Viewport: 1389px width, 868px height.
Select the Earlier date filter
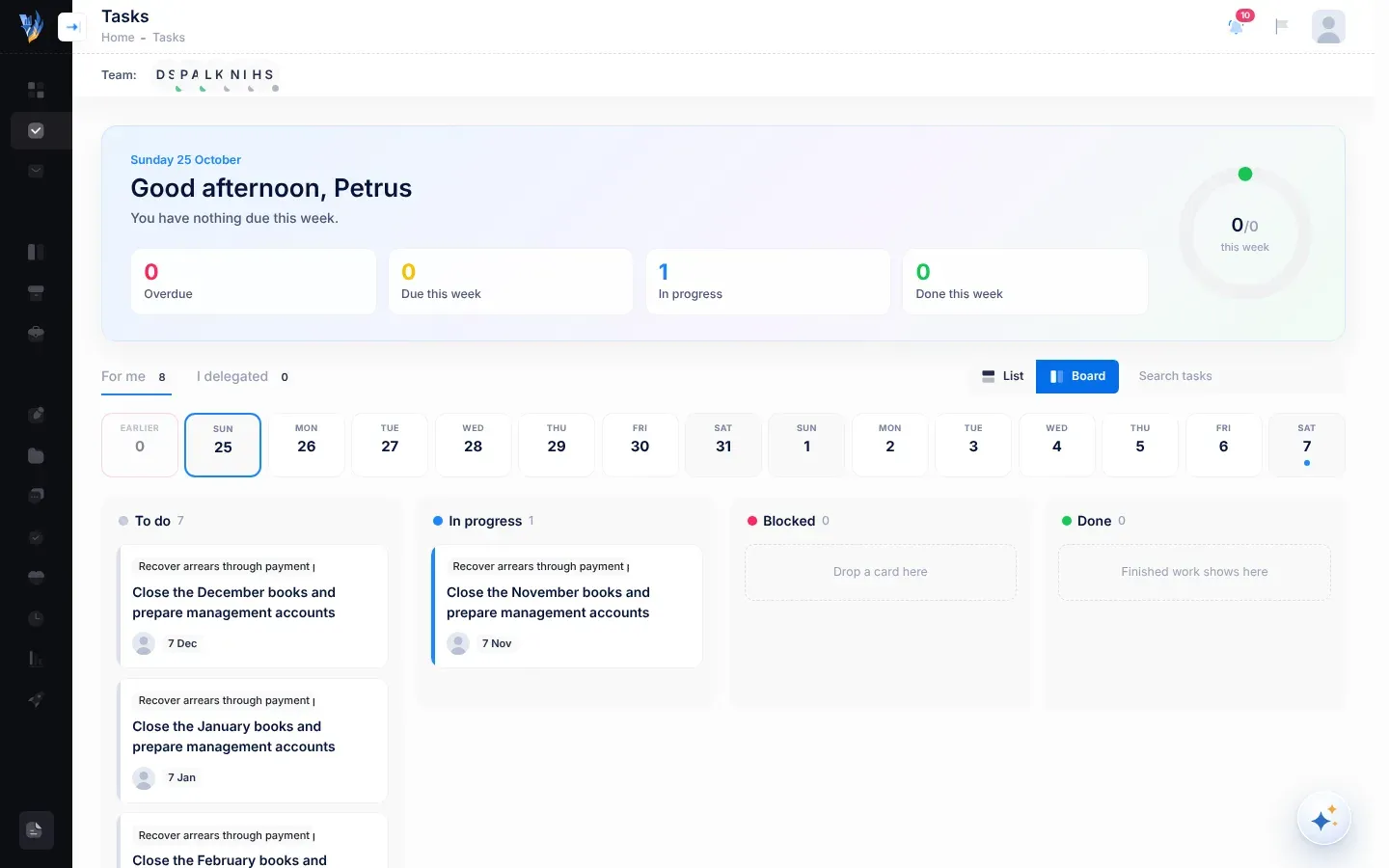pyautogui.click(x=140, y=445)
